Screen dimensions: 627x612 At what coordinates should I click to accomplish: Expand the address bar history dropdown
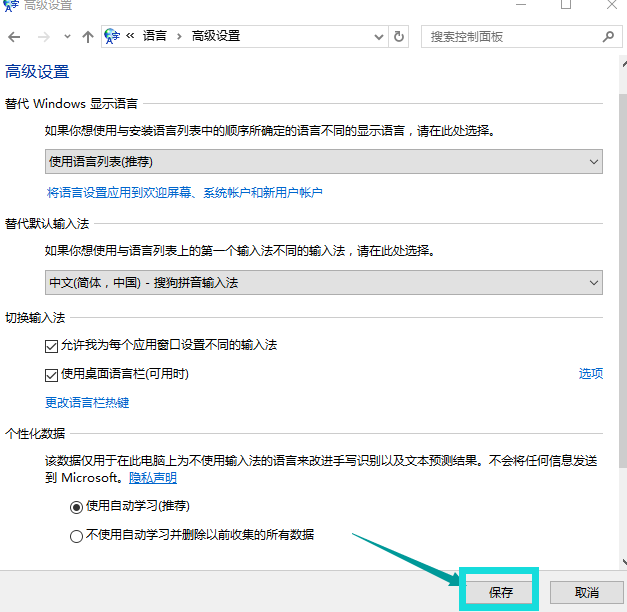(378, 37)
